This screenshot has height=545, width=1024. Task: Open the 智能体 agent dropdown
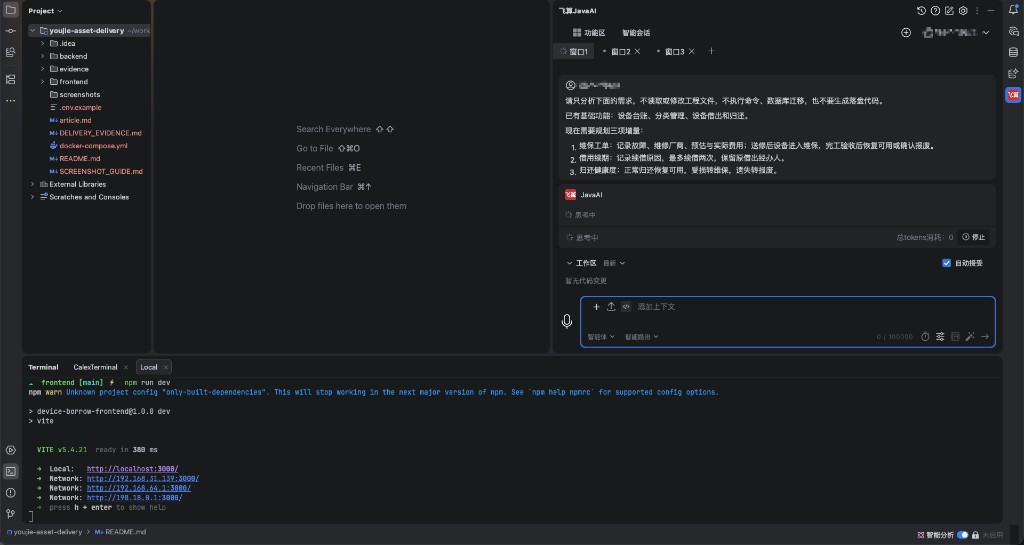point(601,337)
